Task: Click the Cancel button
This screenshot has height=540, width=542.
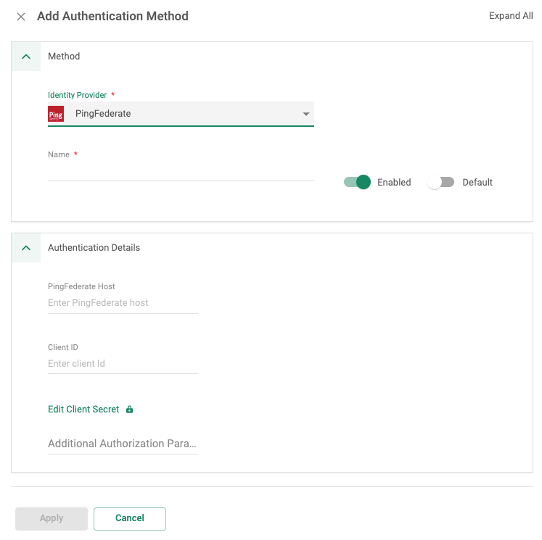Action: (x=130, y=518)
